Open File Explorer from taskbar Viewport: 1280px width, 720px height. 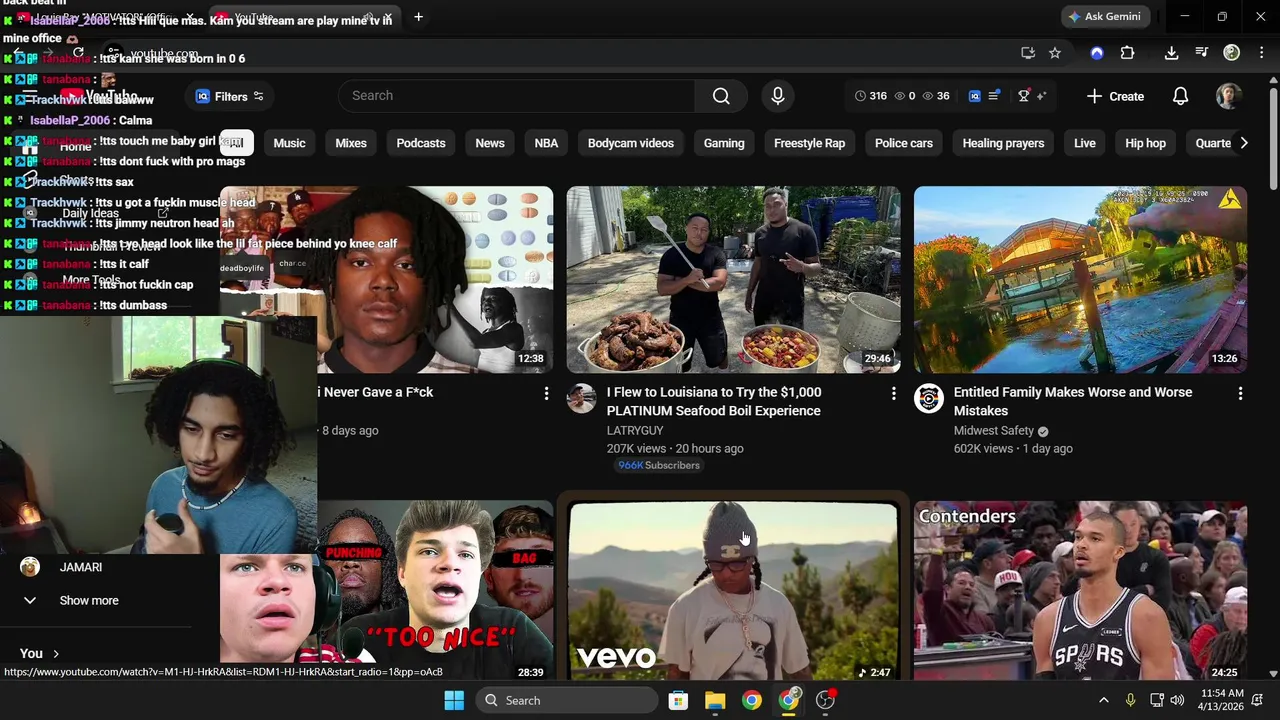coord(715,700)
